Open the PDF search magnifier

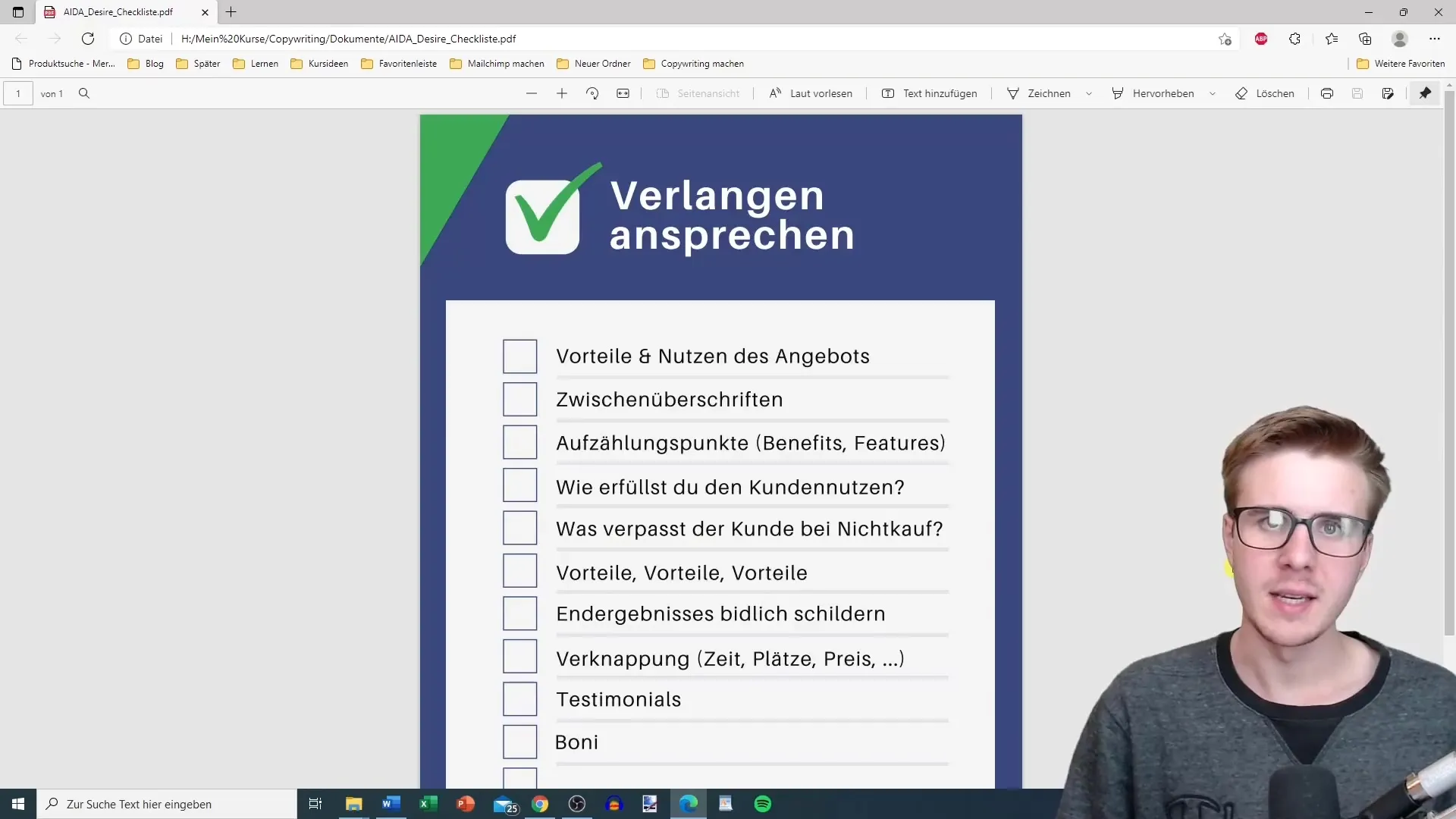pos(84,93)
